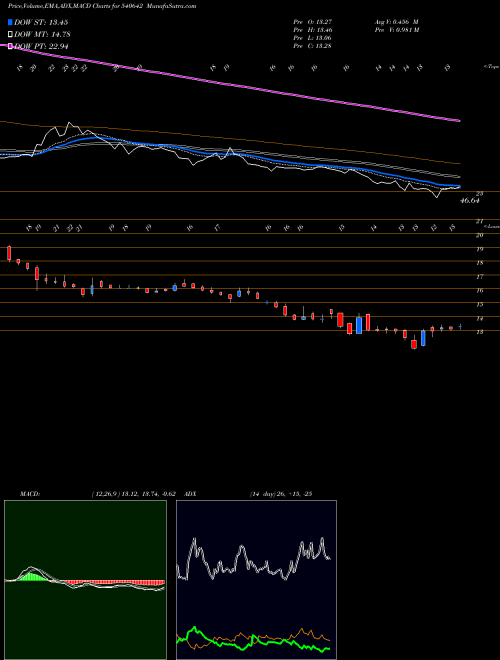
Task: Click the ADX values '(14 day) 26, +15, -25'
Action: click(x=281, y=494)
